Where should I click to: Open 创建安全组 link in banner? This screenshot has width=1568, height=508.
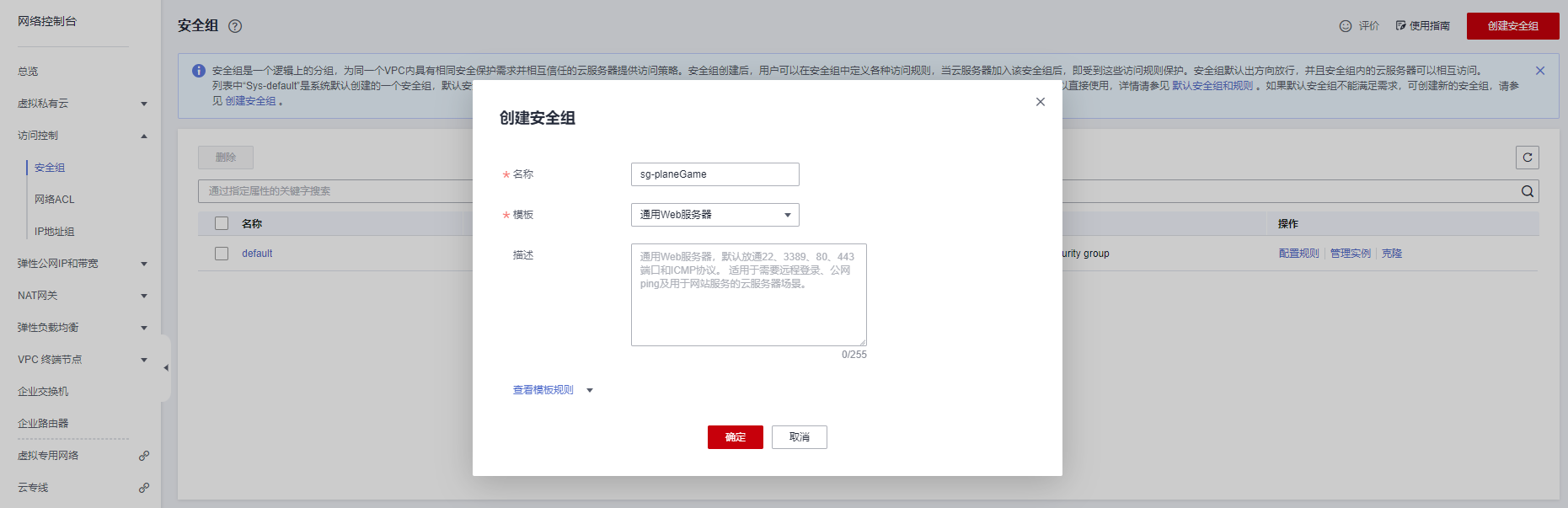click(x=250, y=101)
